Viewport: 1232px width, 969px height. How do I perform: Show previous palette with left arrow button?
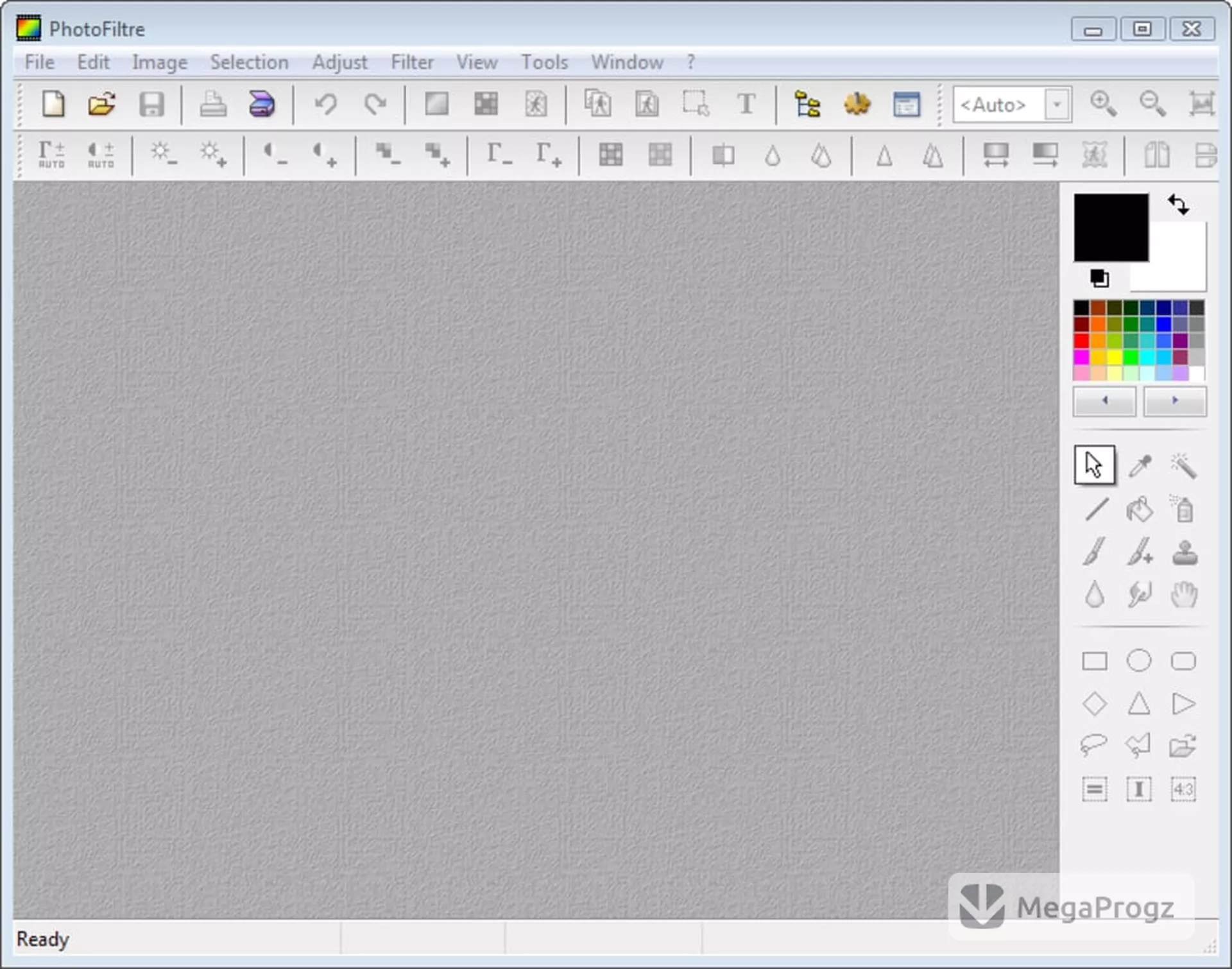tap(1104, 401)
